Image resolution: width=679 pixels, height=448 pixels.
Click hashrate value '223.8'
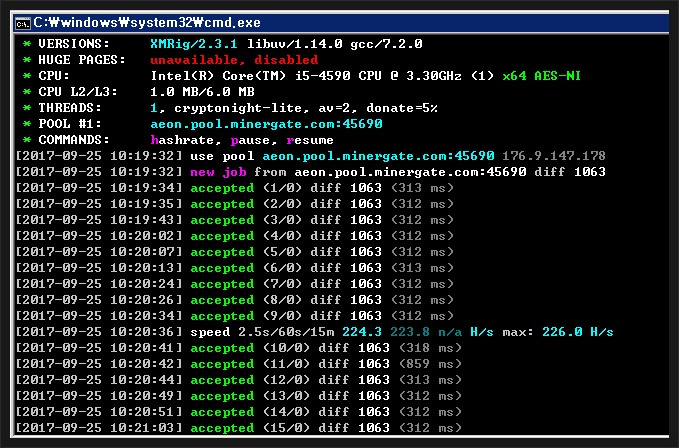click(x=410, y=332)
